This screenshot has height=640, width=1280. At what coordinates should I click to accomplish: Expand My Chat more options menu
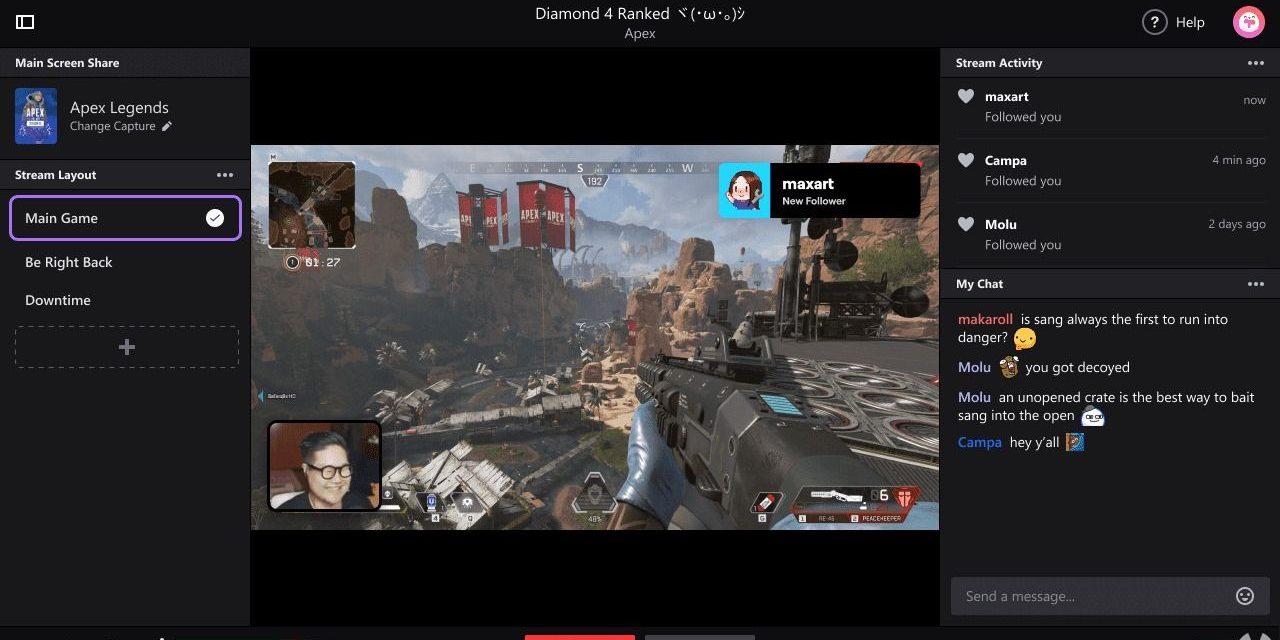click(1256, 284)
